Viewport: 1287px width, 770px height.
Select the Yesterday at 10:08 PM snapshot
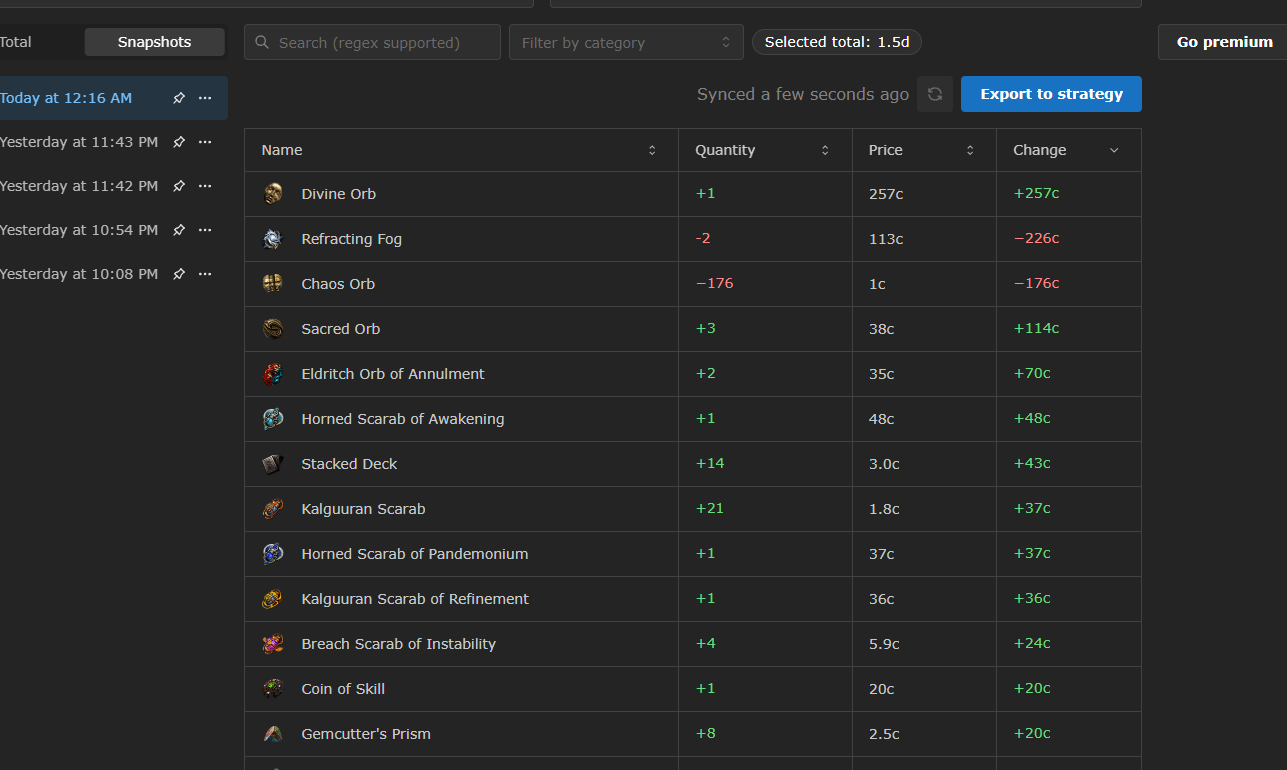tap(79, 274)
